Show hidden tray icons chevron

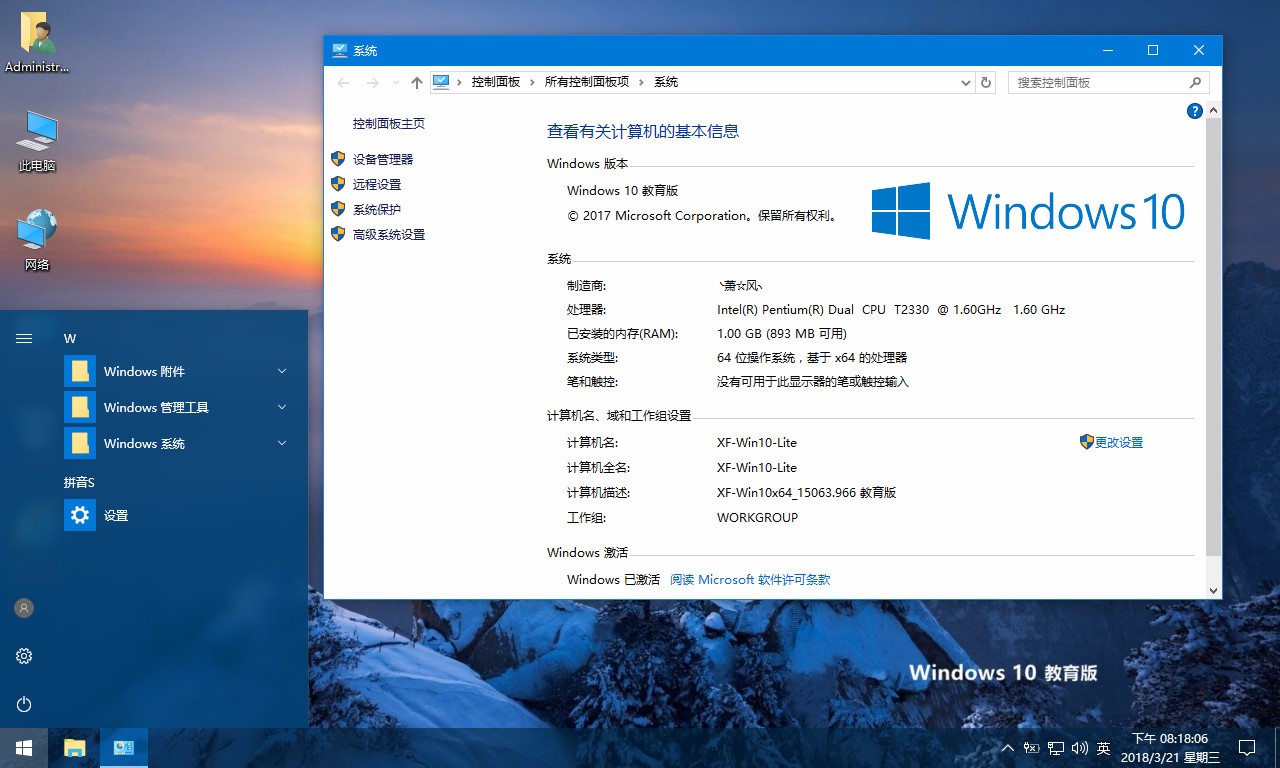click(x=1007, y=748)
